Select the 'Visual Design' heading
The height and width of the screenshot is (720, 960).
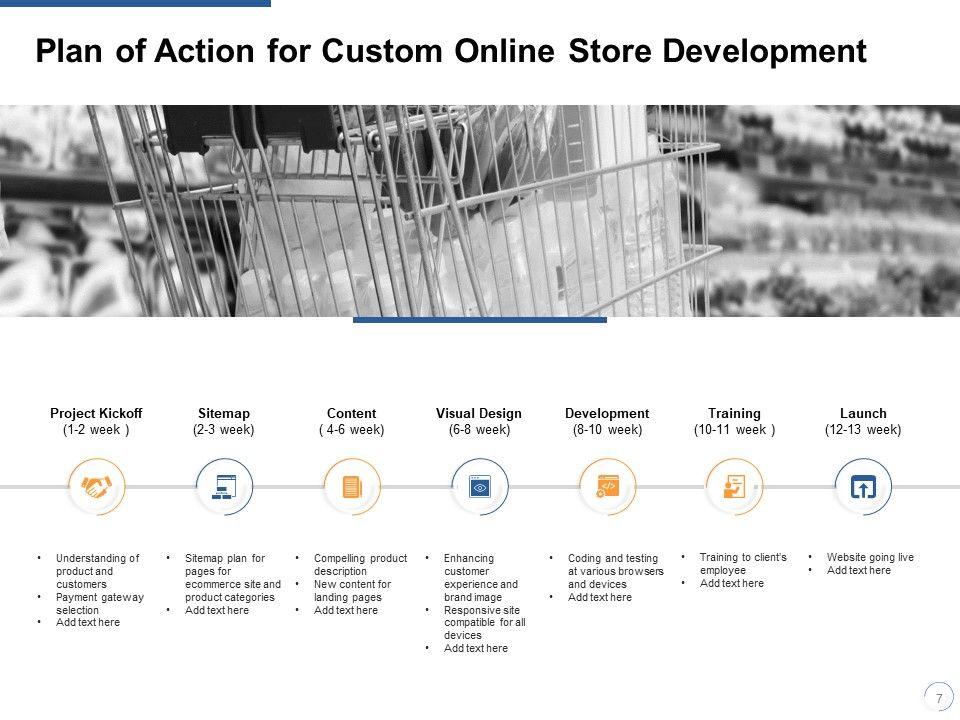(479, 413)
